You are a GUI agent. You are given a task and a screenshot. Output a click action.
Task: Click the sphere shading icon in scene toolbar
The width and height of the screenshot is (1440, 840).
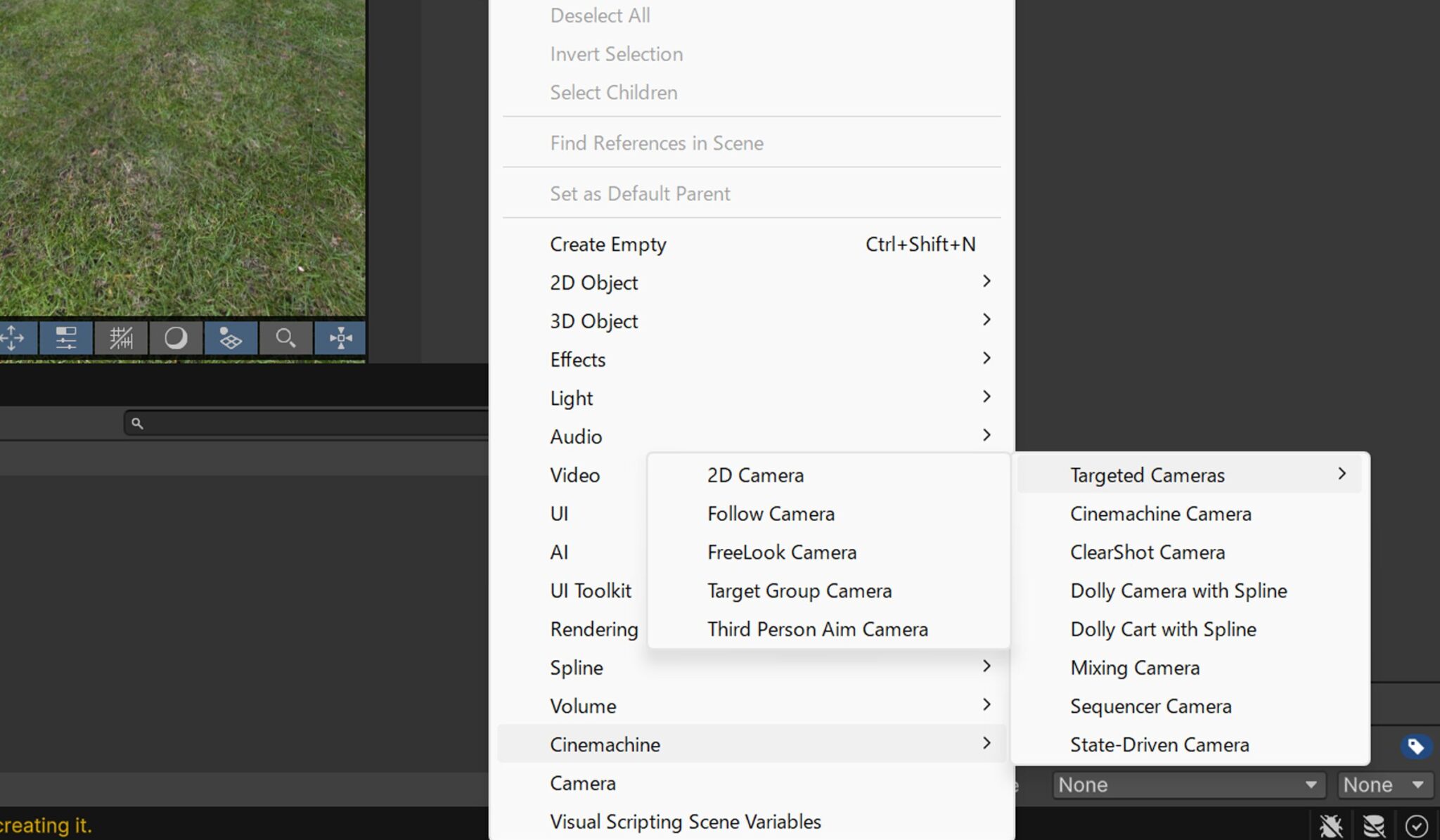click(176, 339)
